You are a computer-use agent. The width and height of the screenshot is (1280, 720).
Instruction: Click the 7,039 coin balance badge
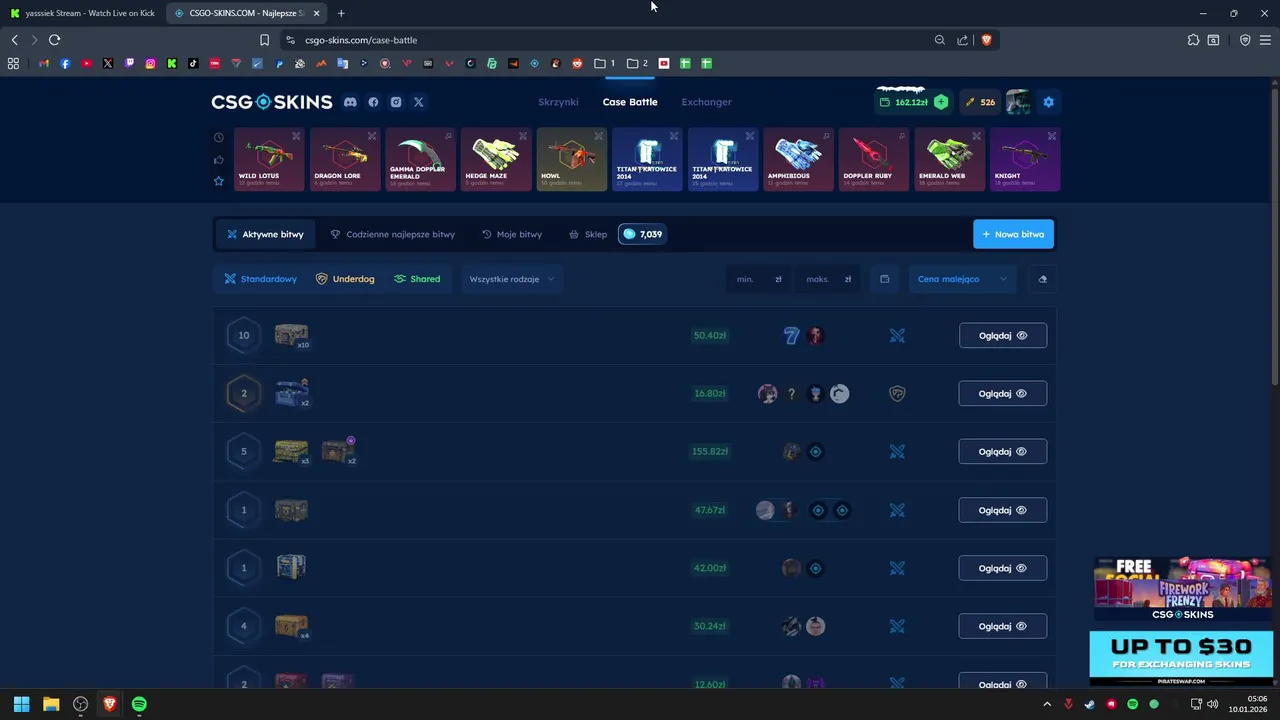[x=642, y=234]
